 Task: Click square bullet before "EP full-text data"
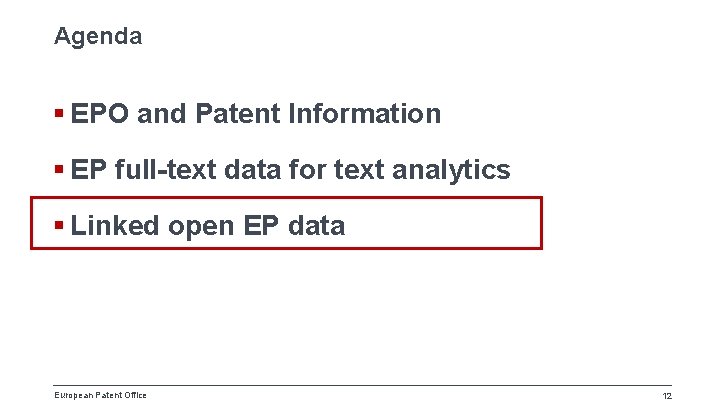click(x=60, y=170)
